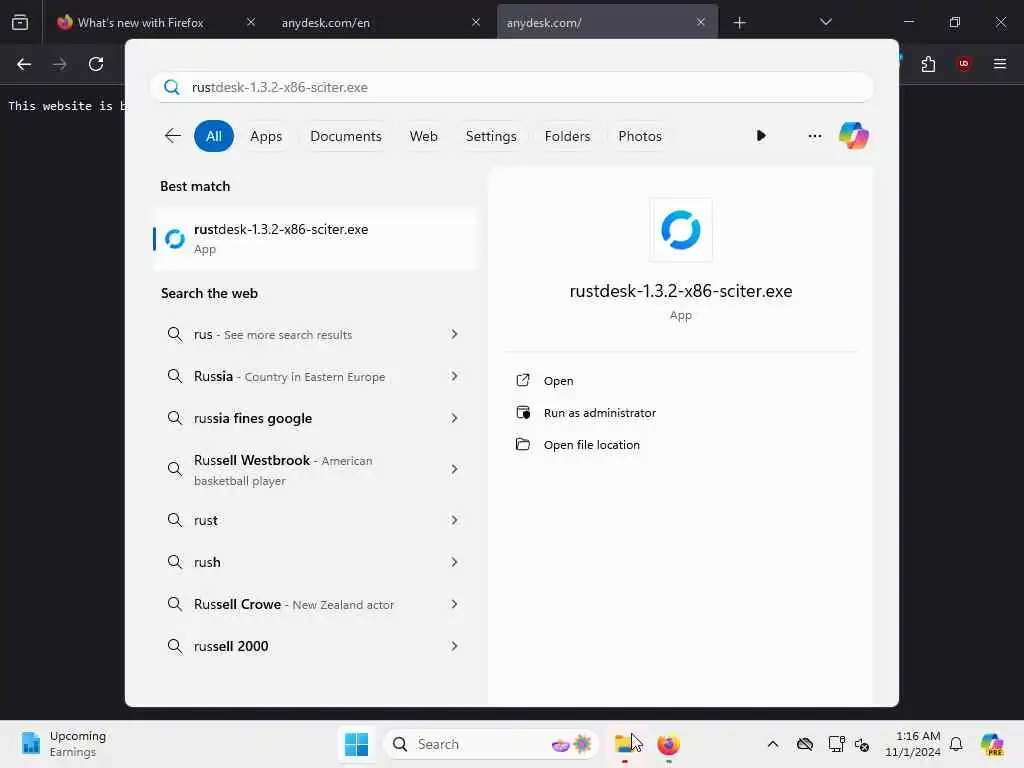Expand the Russell Westbrook chevron

click(x=455, y=469)
